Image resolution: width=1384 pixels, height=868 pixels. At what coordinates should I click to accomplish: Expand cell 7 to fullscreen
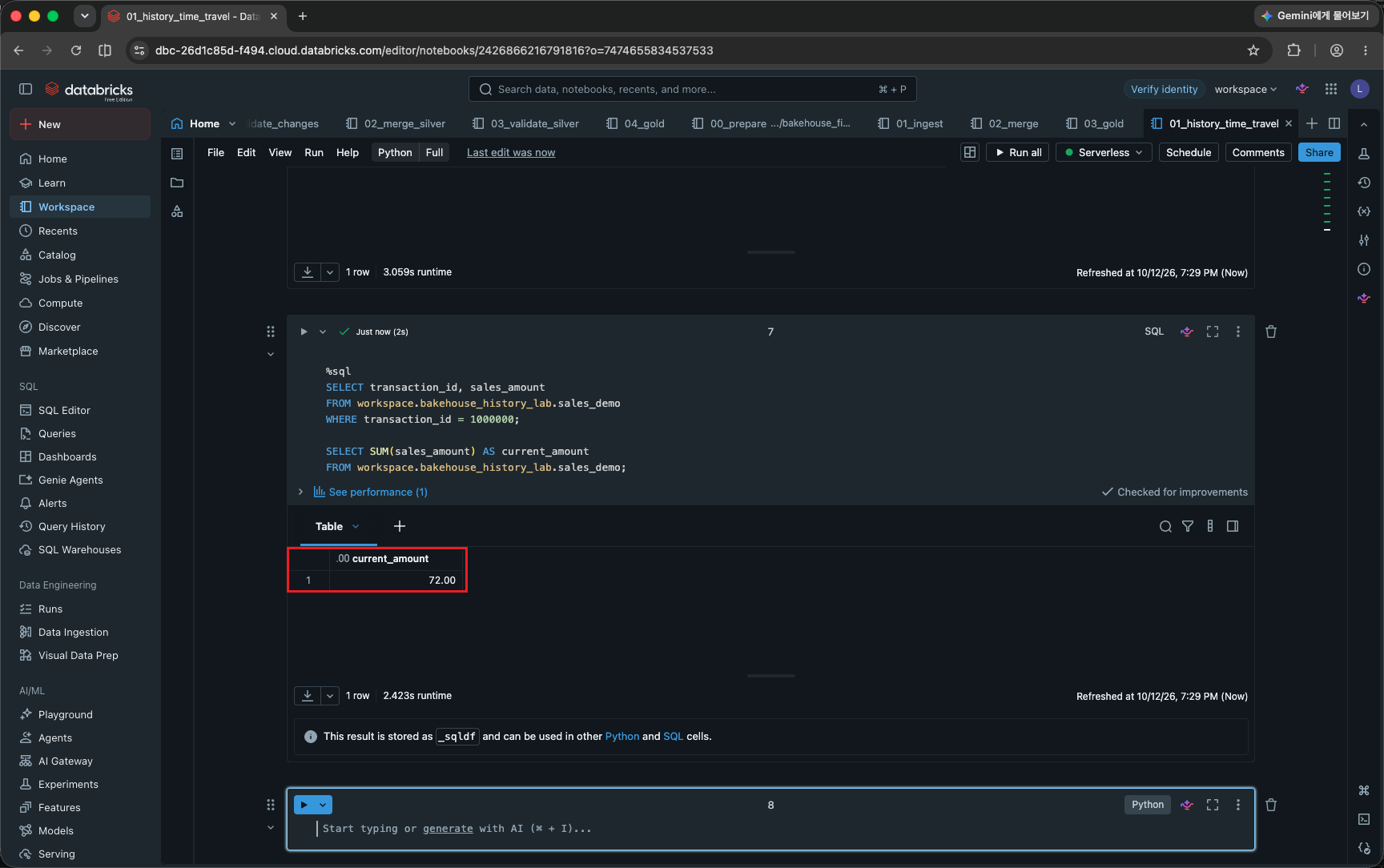(1213, 332)
